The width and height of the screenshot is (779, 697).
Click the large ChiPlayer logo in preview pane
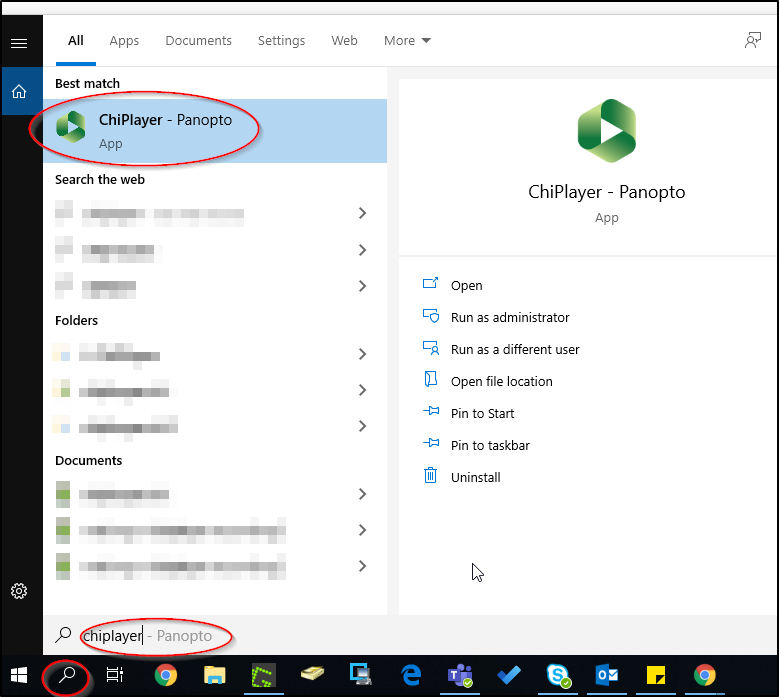[607, 131]
